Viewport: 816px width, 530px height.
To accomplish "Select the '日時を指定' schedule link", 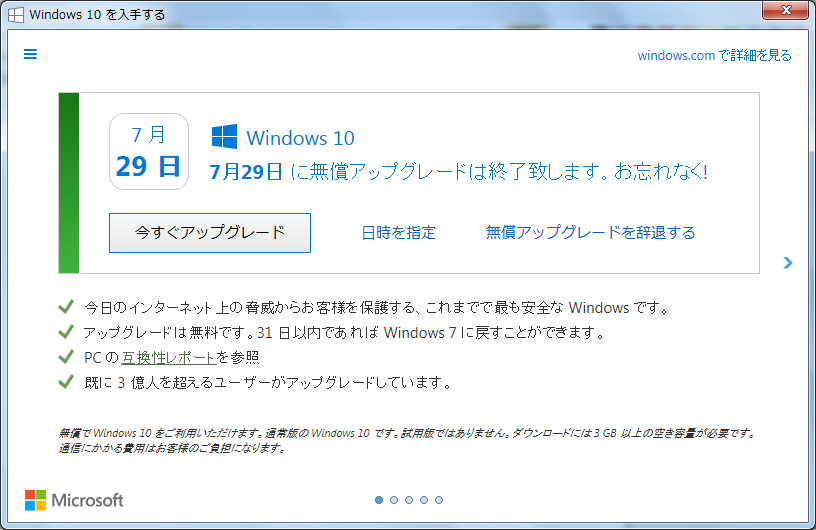I will pos(398,233).
